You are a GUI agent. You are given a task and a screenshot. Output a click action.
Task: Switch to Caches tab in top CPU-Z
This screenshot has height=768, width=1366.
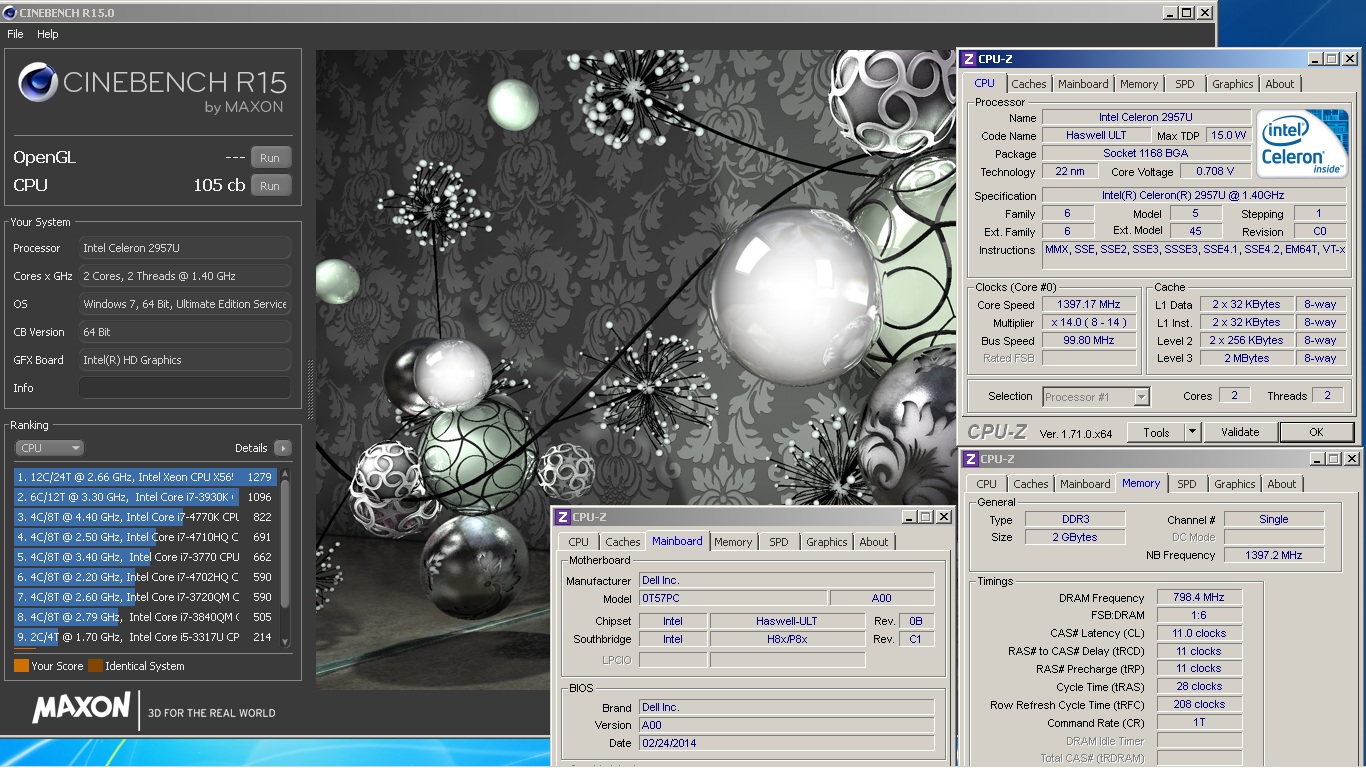coord(1028,84)
